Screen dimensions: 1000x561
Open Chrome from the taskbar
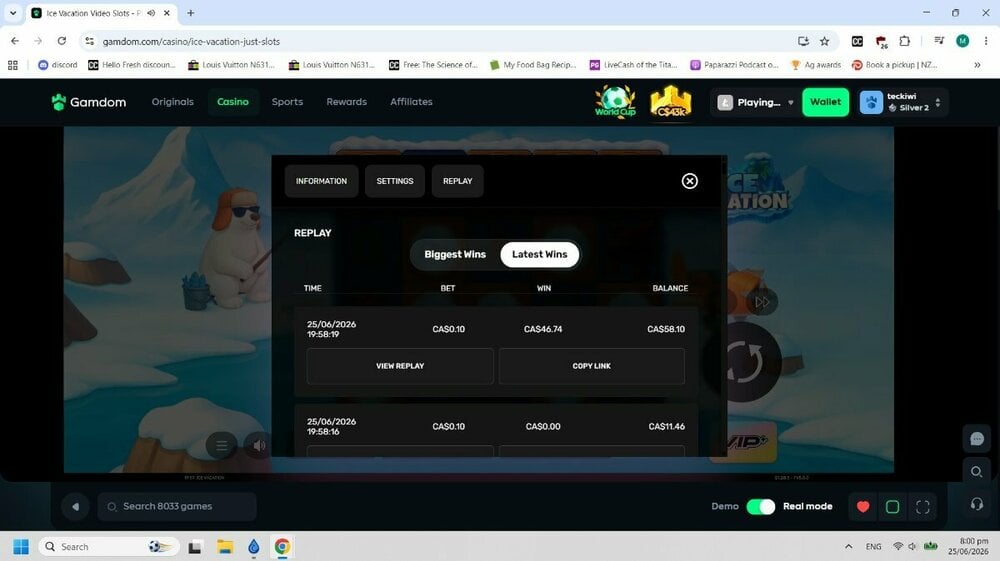click(x=282, y=547)
